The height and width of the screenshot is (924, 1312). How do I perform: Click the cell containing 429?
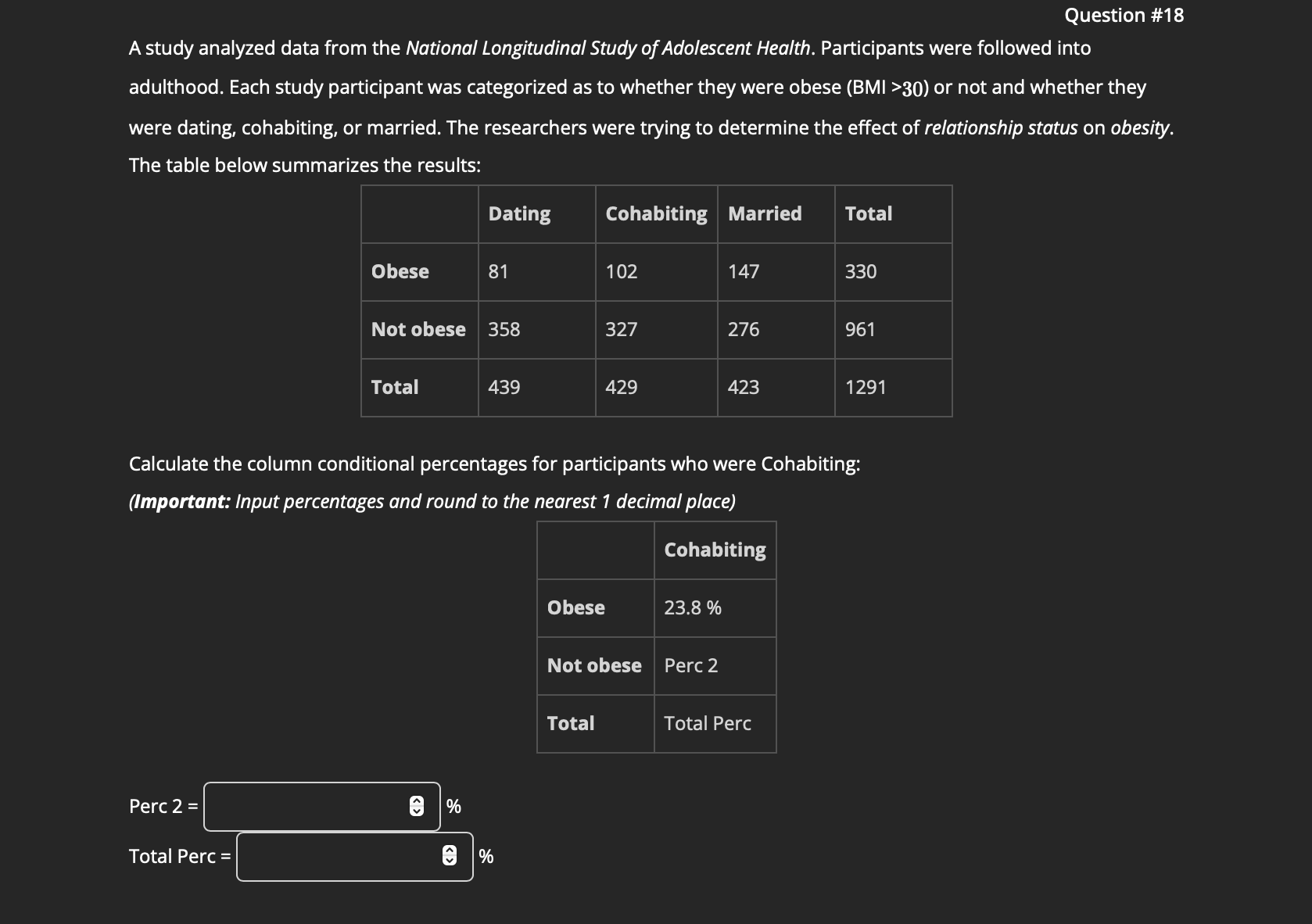pos(622,387)
